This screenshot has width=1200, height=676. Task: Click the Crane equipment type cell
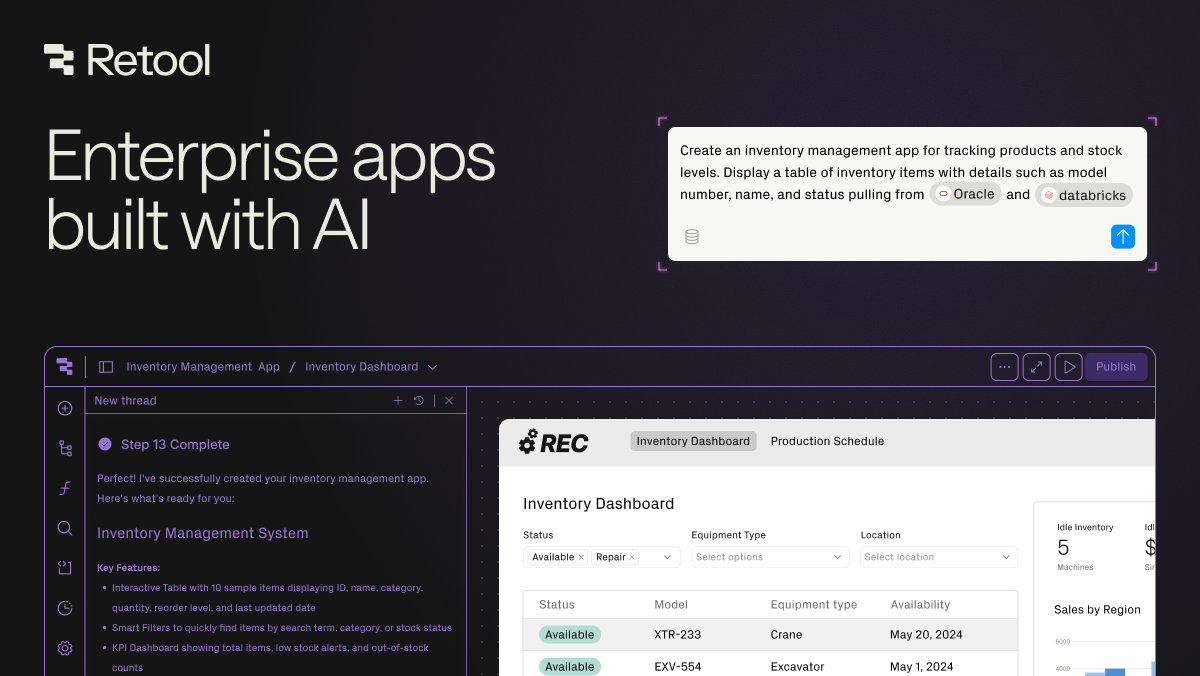coord(789,635)
